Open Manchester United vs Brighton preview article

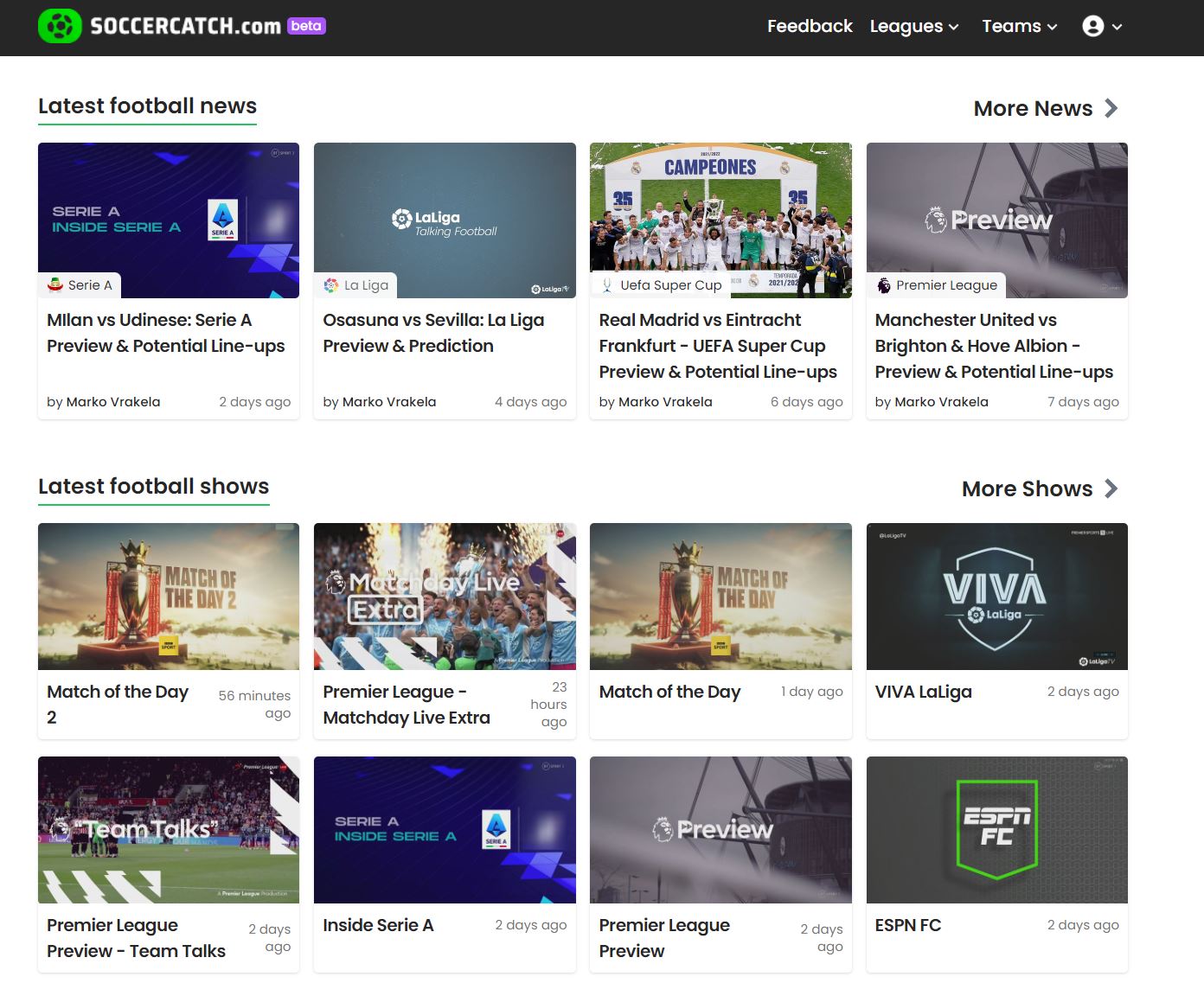tap(994, 346)
